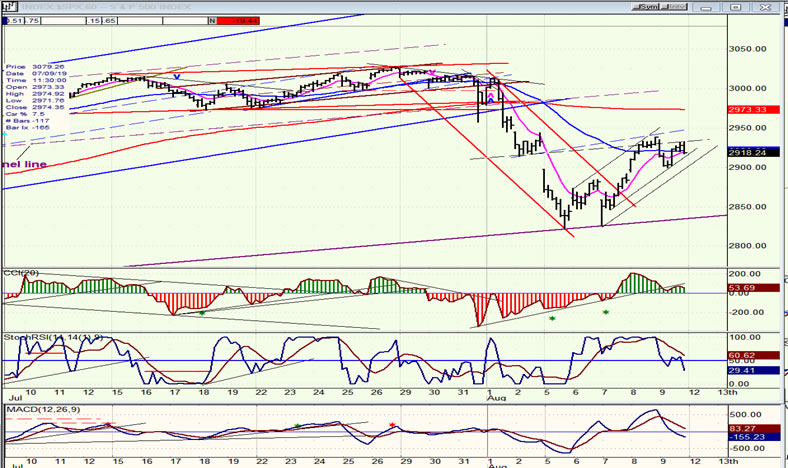Select the red -19.44 change field
788x468 pixels.
(x=238, y=21)
